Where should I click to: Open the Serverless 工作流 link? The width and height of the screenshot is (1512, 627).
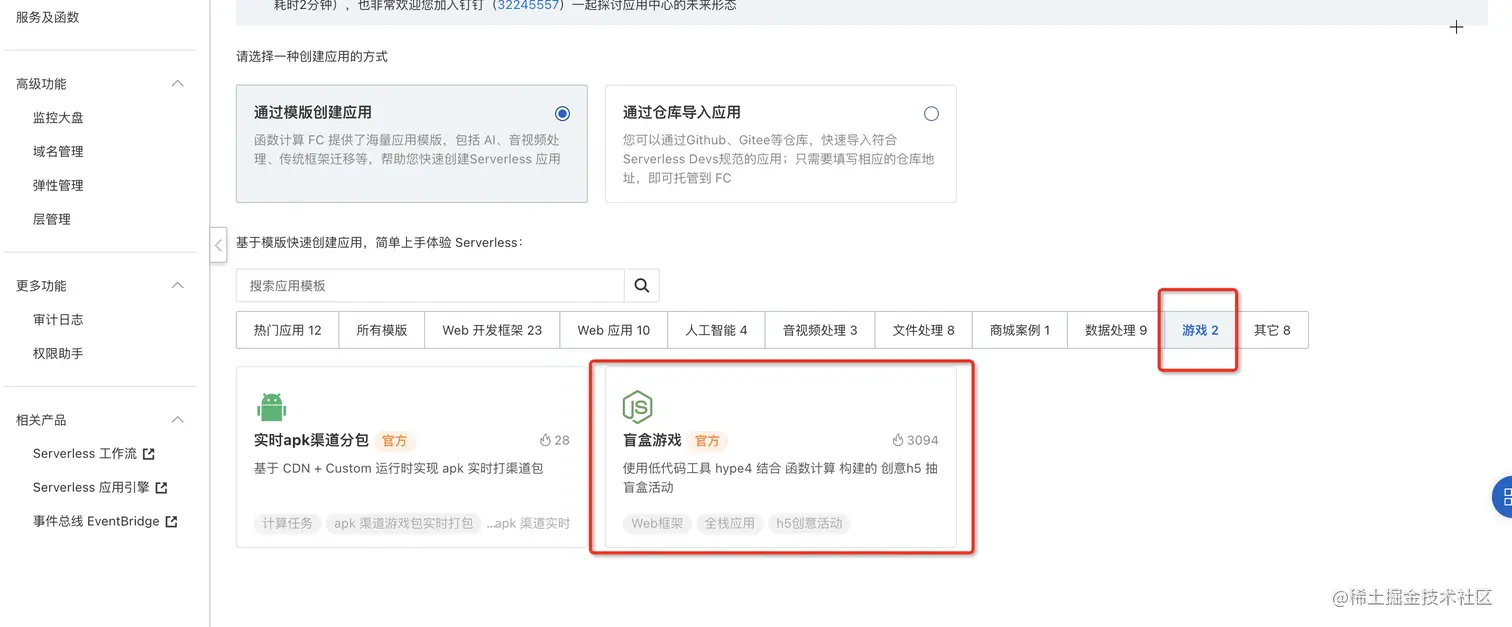click(85, 454)
